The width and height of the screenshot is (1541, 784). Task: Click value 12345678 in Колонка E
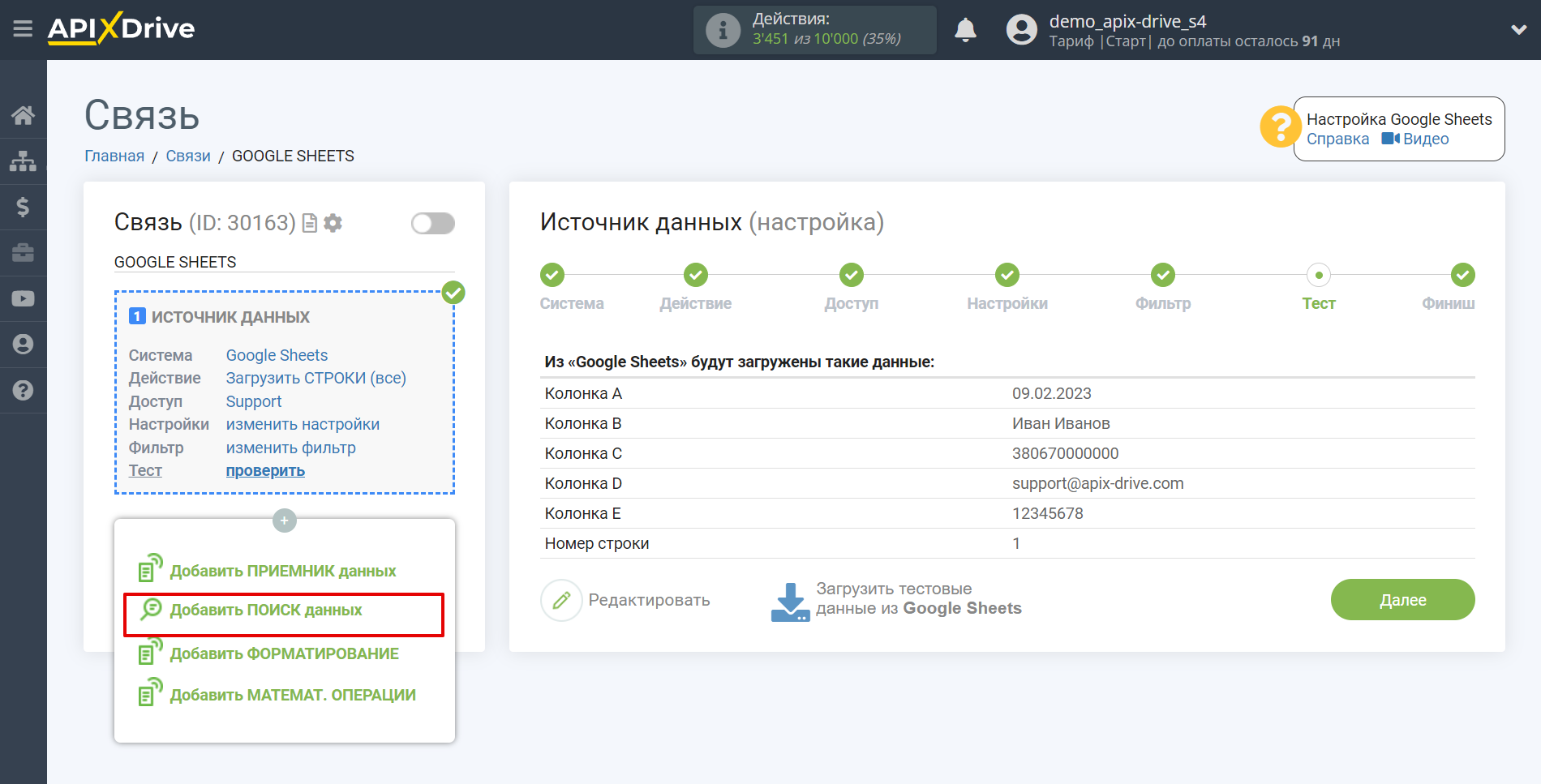[1047, 513]
